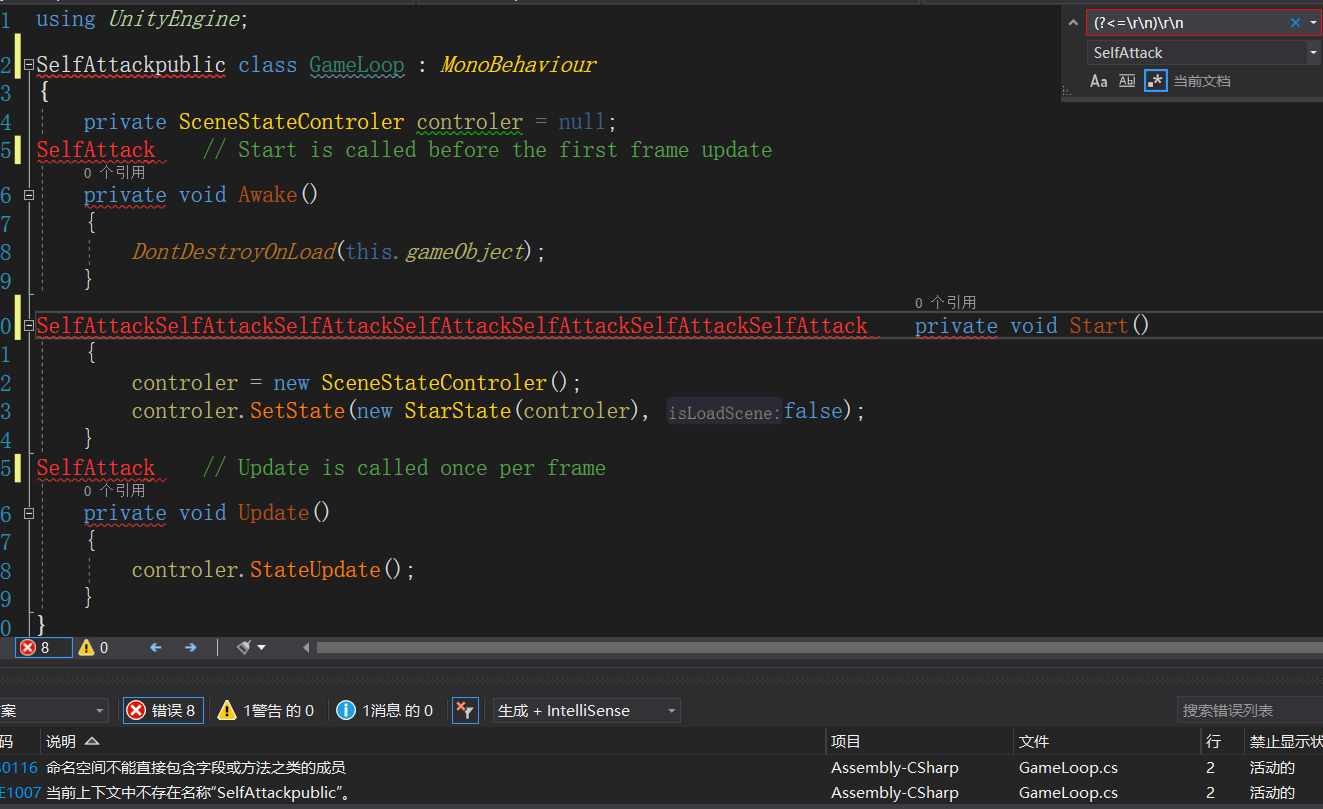
Task: Click the editor horizontal scrollbar track
Action: coord(819,648)
